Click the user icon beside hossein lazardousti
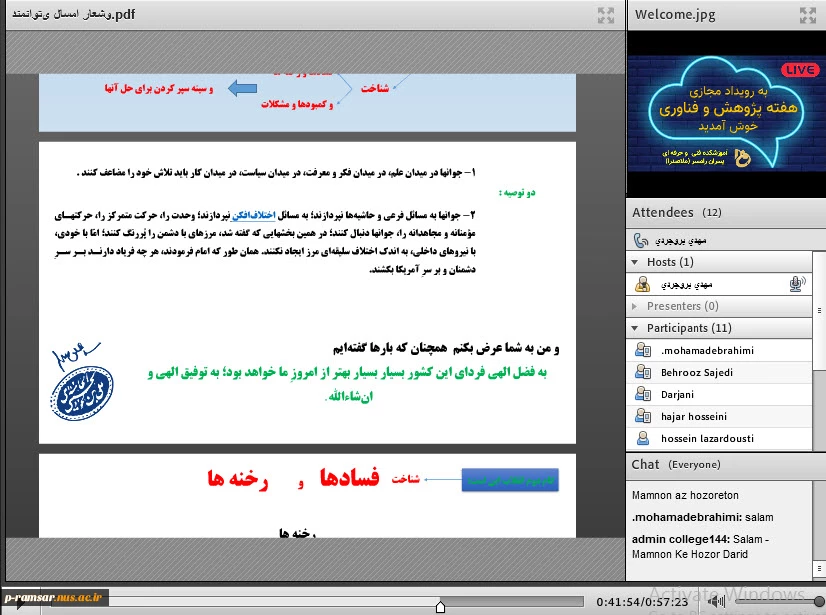Screen dimensions: 826x615 (643, 438)
